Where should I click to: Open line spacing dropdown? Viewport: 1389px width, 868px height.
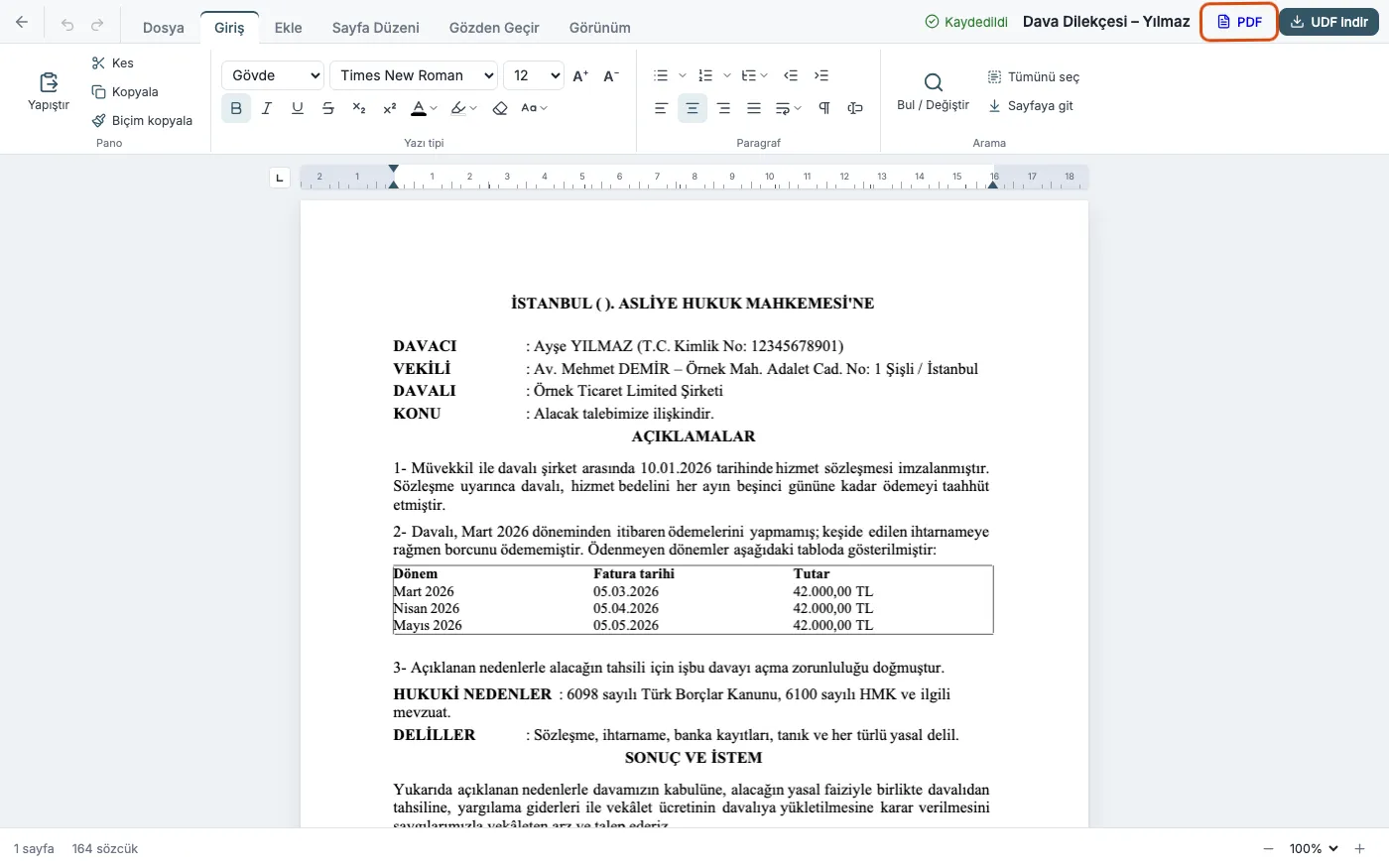789,108
